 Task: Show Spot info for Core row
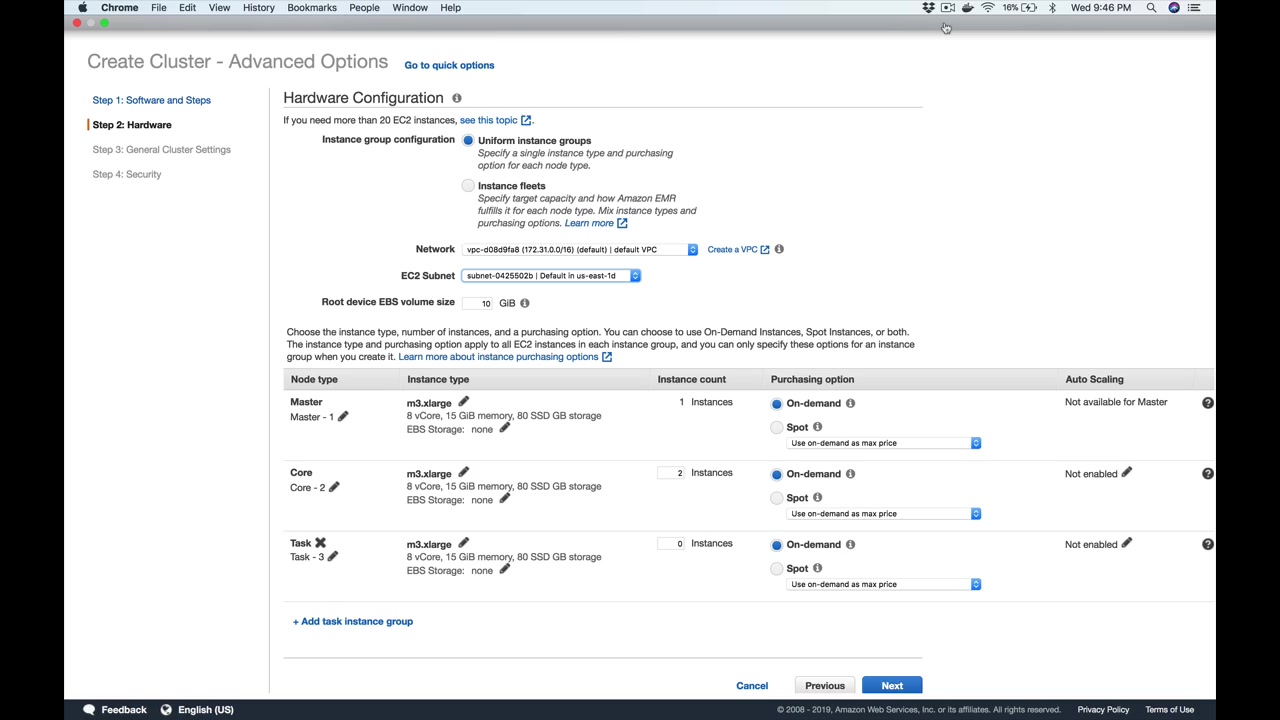(817, 497)
